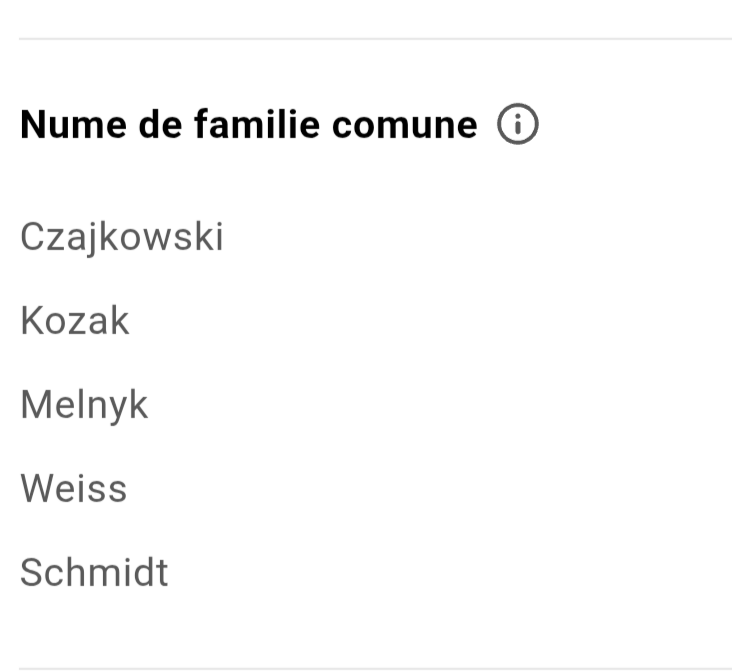Tap the Czajkowski surname link
This screenshot has width=732, height=671.
pyautogui.click(x=121, y=238)
